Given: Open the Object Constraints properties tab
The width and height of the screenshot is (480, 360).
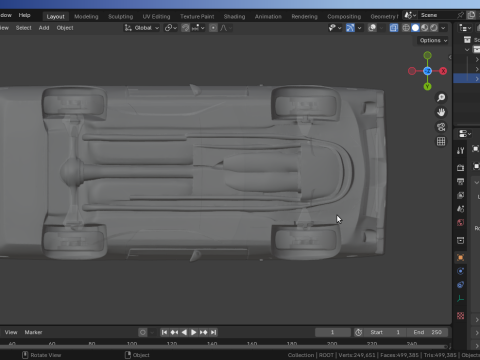Looking at the screenshot, I should [x=461, y=285].
